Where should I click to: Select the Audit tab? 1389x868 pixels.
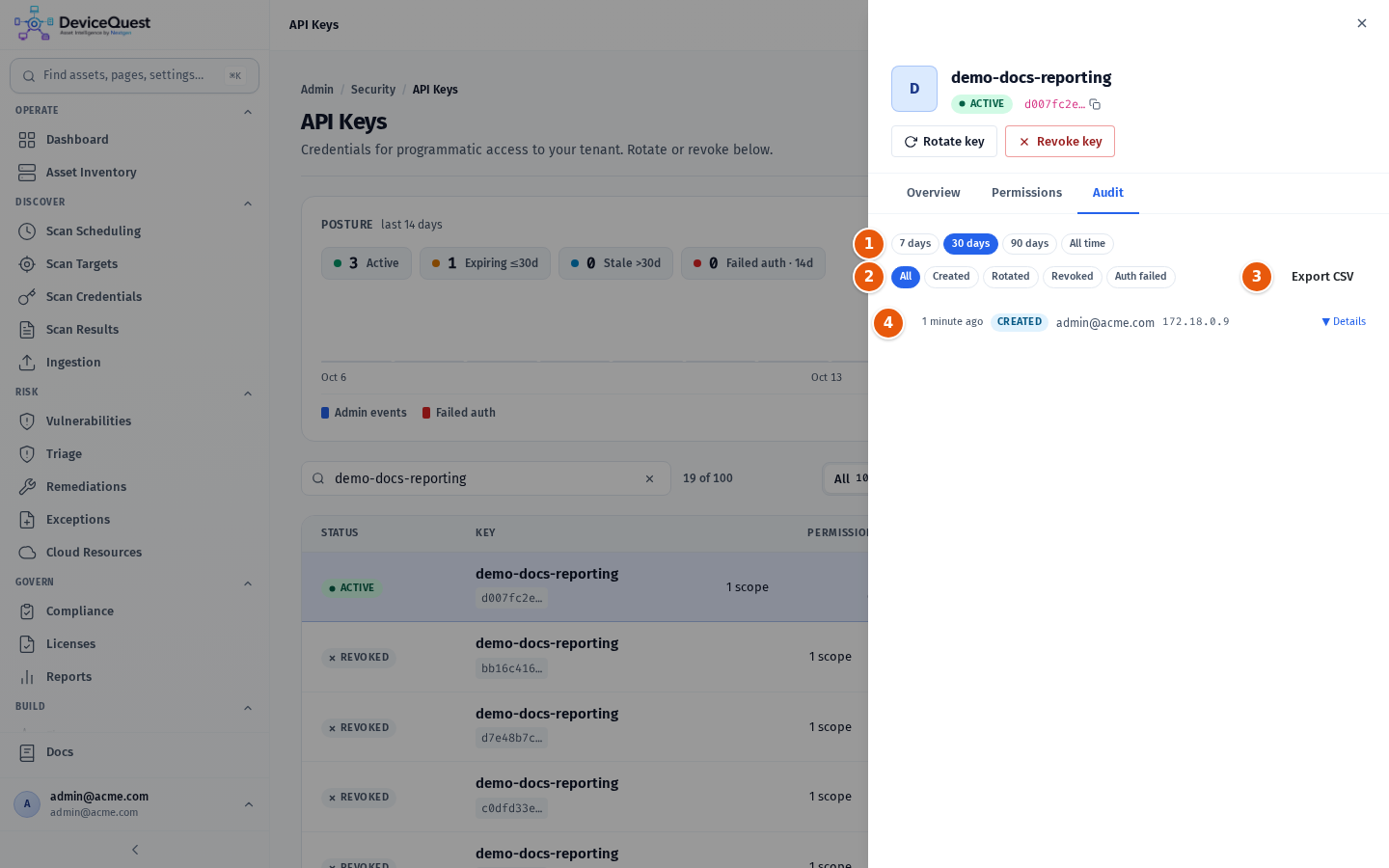(1108, 193)
